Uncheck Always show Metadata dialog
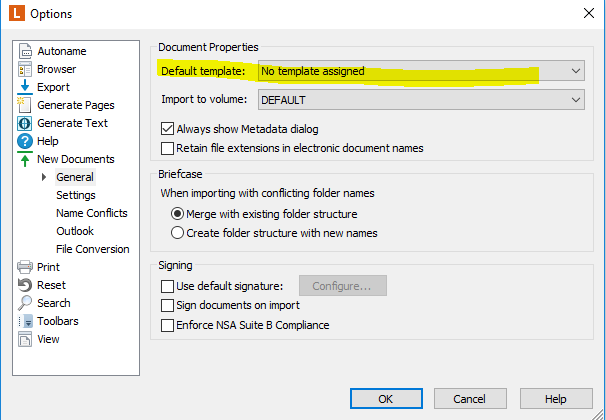The width and height of the screenshot is (606, 420). [167, 129]
